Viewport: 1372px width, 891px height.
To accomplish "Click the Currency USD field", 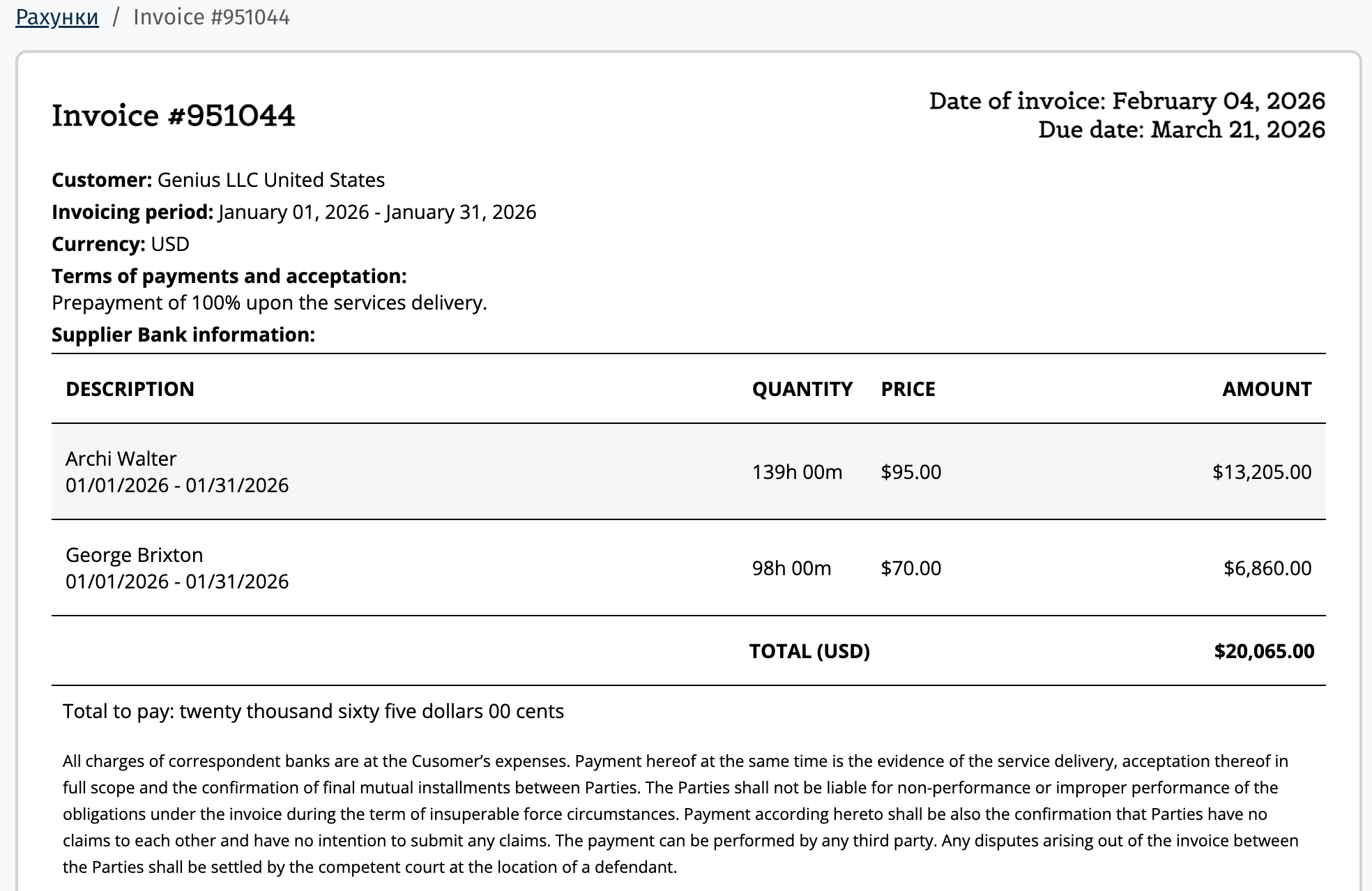I will (121, 244).
